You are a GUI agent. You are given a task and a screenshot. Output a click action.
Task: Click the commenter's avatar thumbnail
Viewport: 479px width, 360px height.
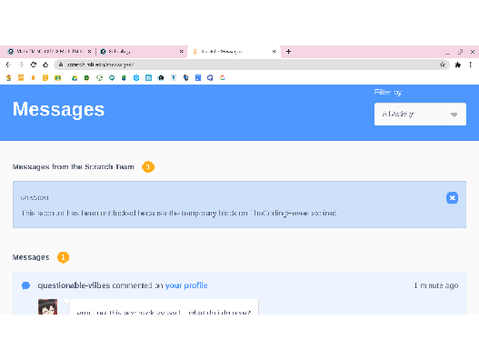point(48,307)
